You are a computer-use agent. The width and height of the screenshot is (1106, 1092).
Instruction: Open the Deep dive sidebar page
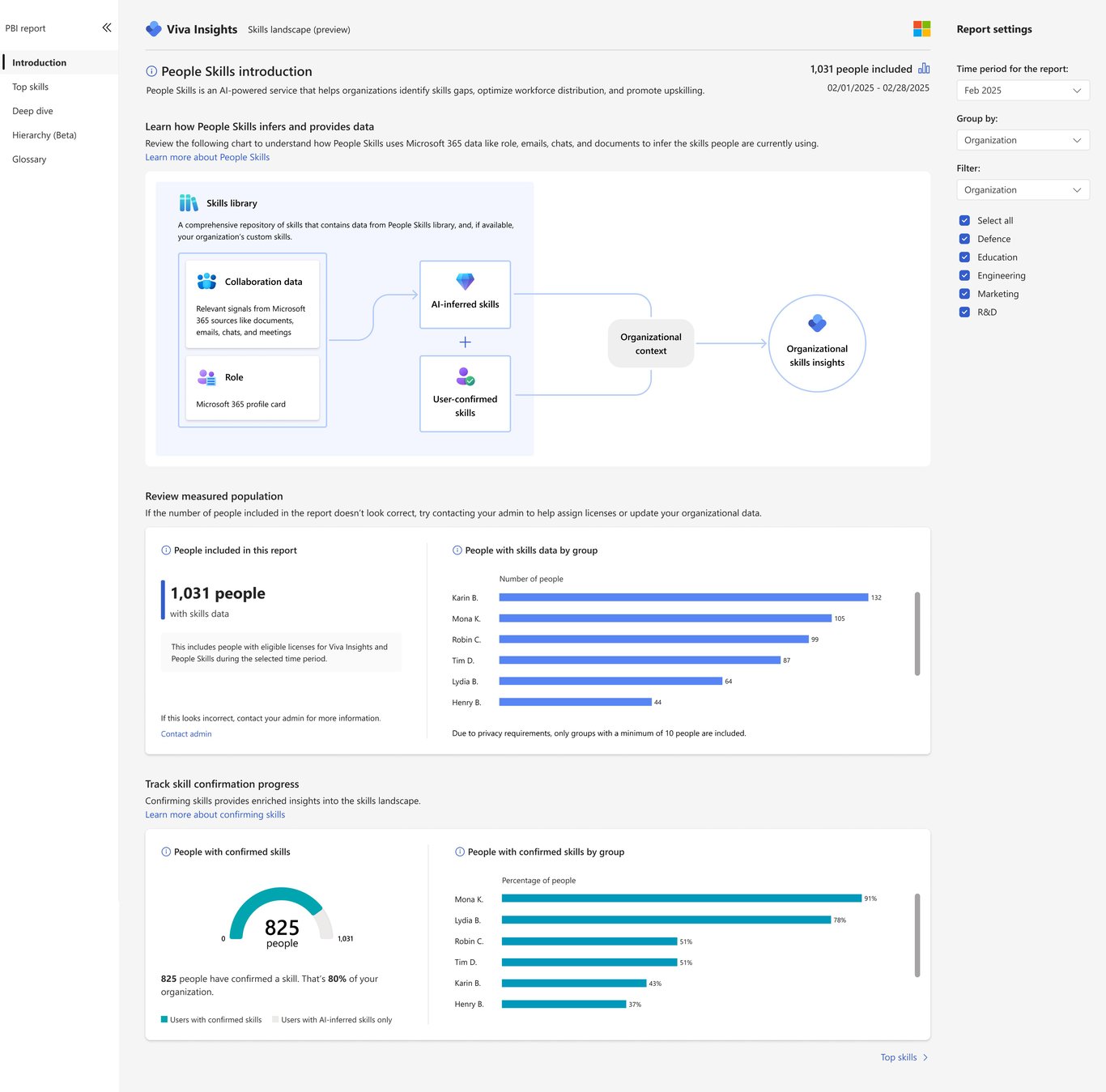click(x=32, y=111)
